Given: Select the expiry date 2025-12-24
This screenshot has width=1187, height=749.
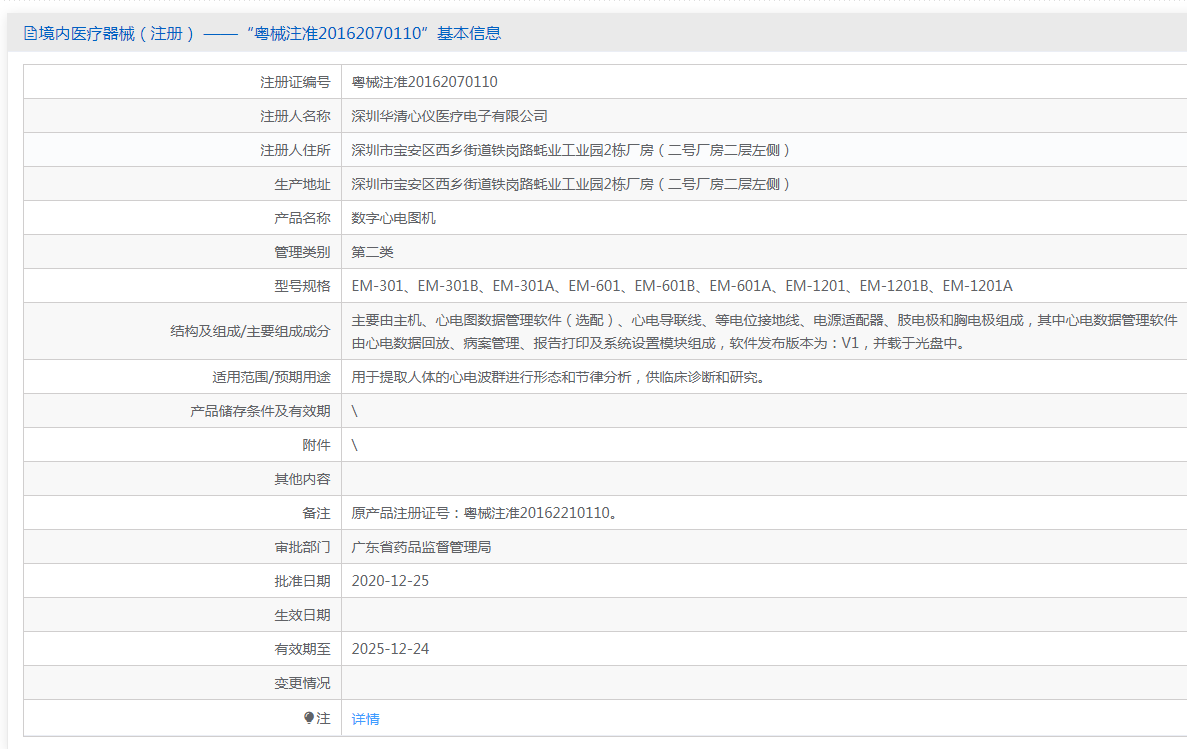Looking at the screenshot, I should (x=390, y=649).
